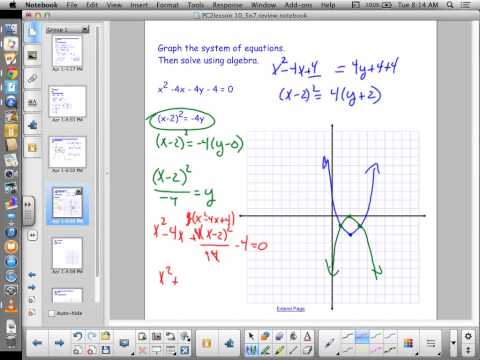The width and height of the screenshot is (480, 360).
Task: Open Spotlight search in menu bar
Action: (450, 5)
